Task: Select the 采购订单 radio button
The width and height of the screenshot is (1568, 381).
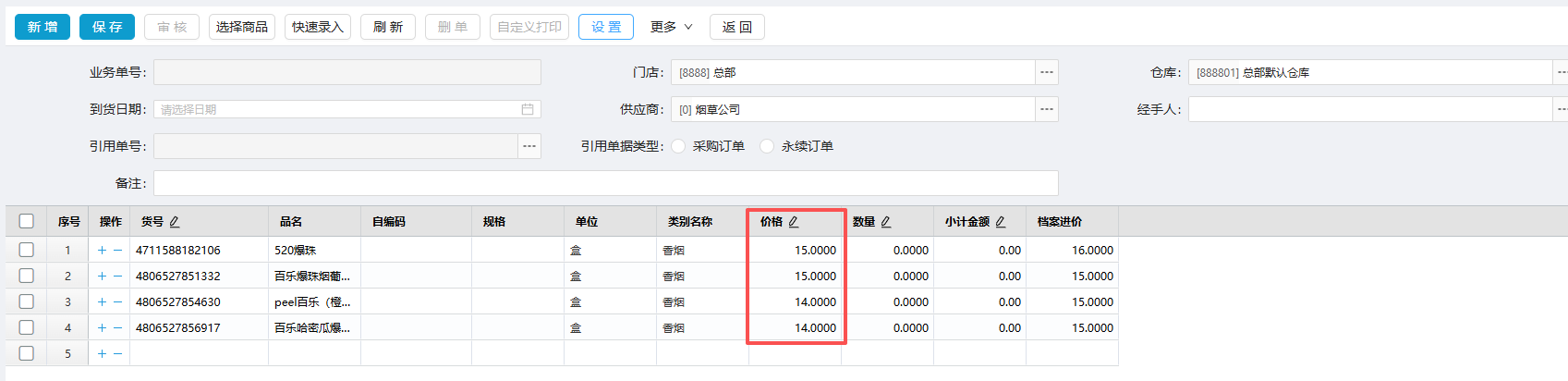Action: 679,146
